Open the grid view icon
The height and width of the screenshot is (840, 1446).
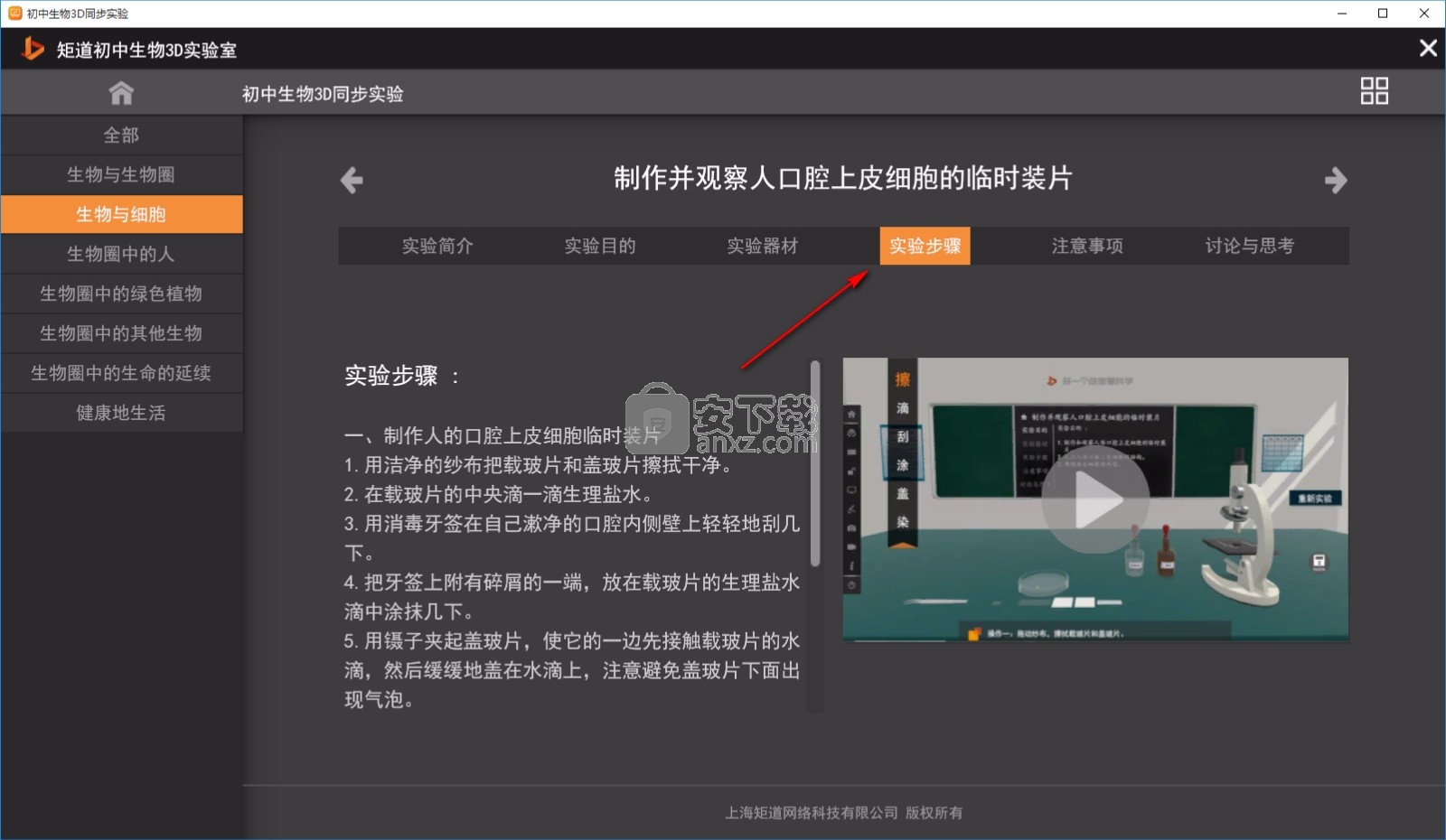[x=1374, y=90]
